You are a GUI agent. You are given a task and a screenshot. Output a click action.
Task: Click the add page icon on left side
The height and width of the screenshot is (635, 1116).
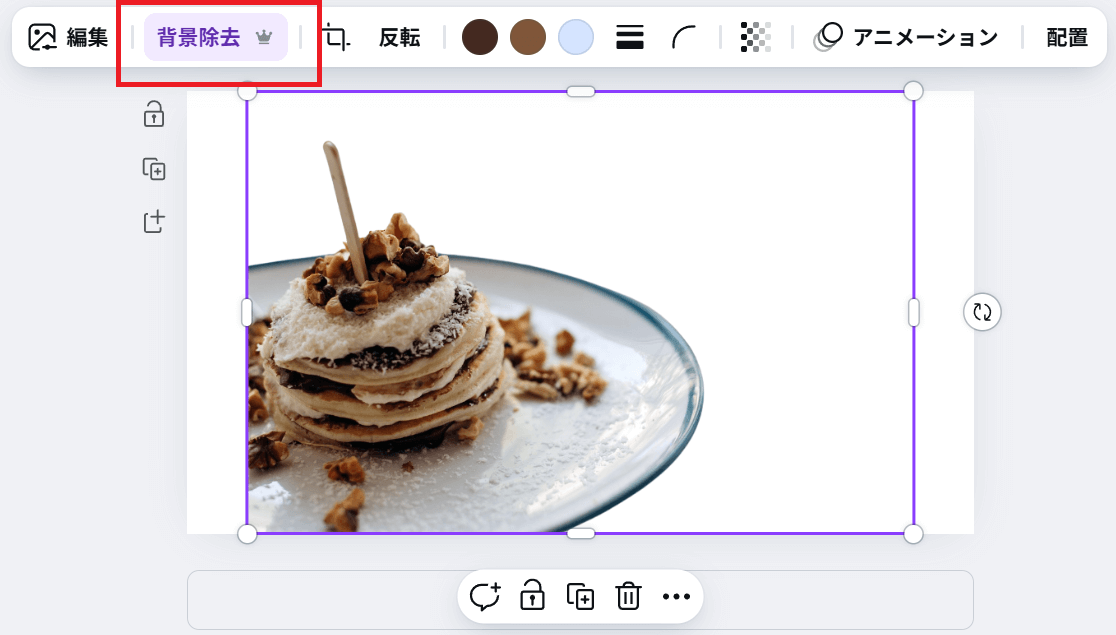point(154,222)
